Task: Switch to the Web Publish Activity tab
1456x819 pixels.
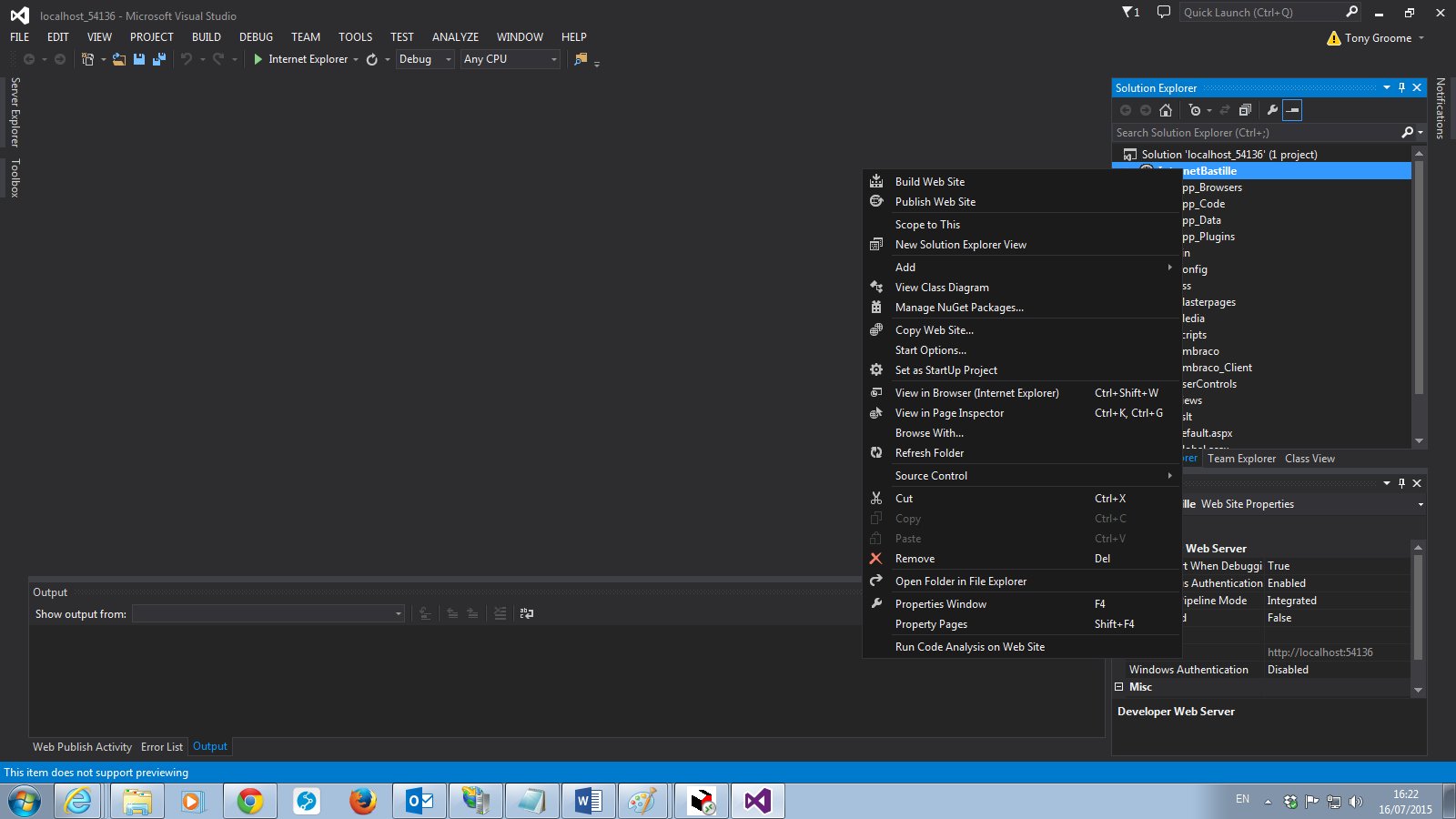Action: point(82,747)
